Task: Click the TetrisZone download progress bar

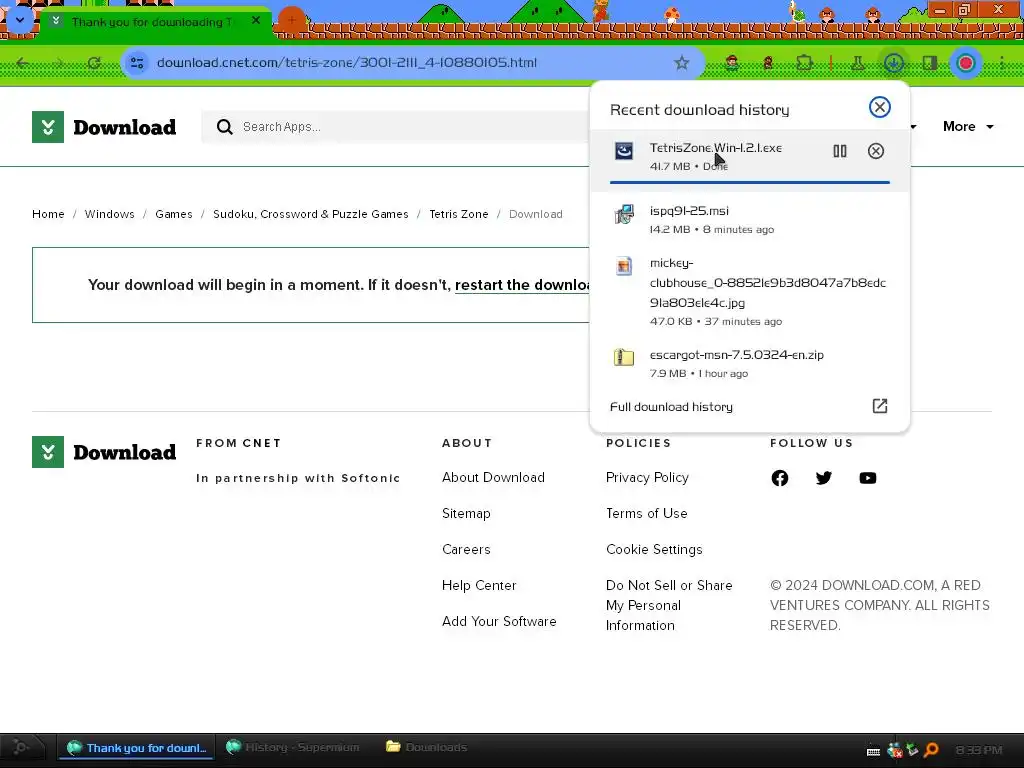Action: pos(750,182)
